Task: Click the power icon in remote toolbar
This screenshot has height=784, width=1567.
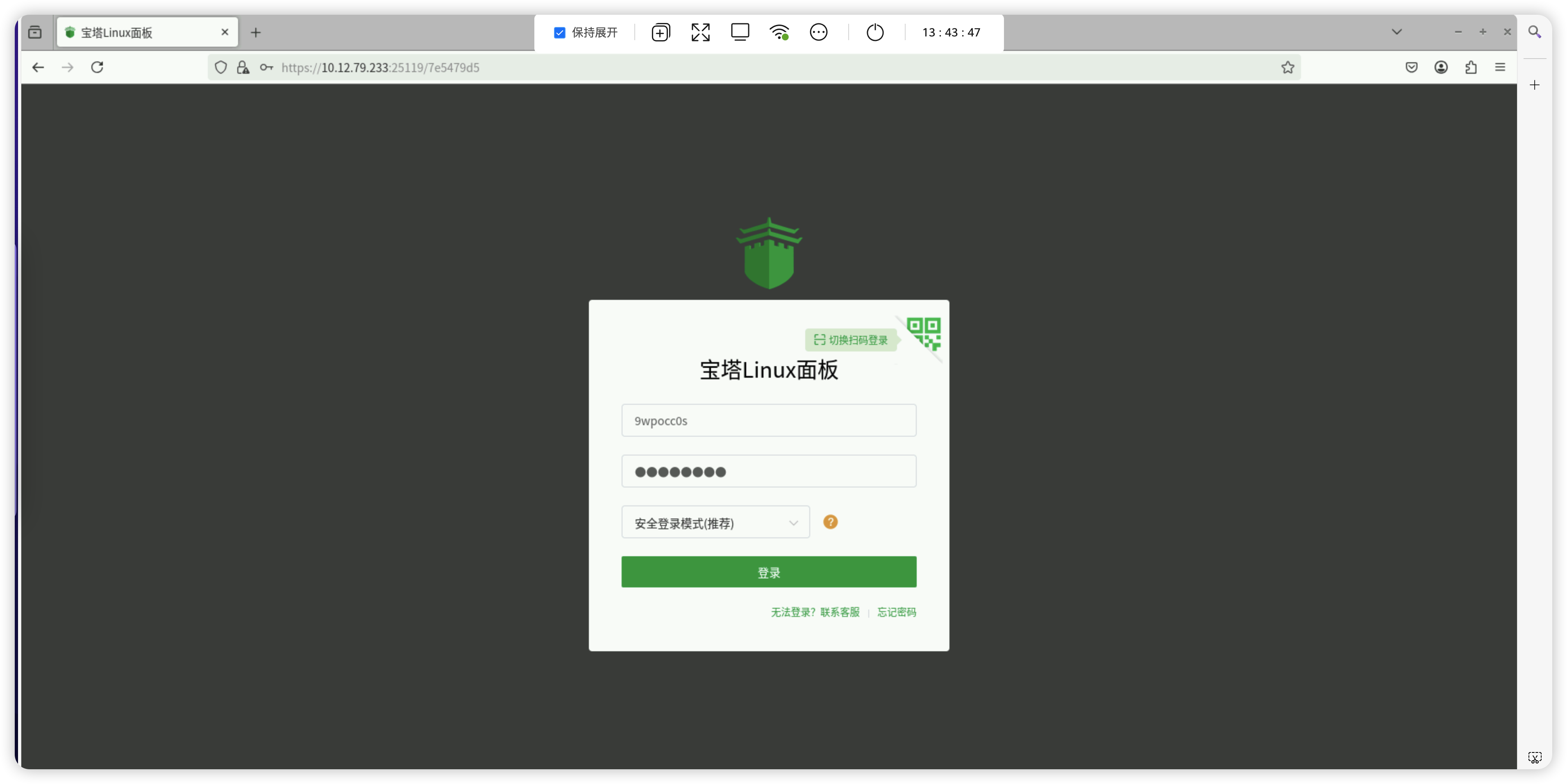Action: pyautogui.click(x=875, y=32)
